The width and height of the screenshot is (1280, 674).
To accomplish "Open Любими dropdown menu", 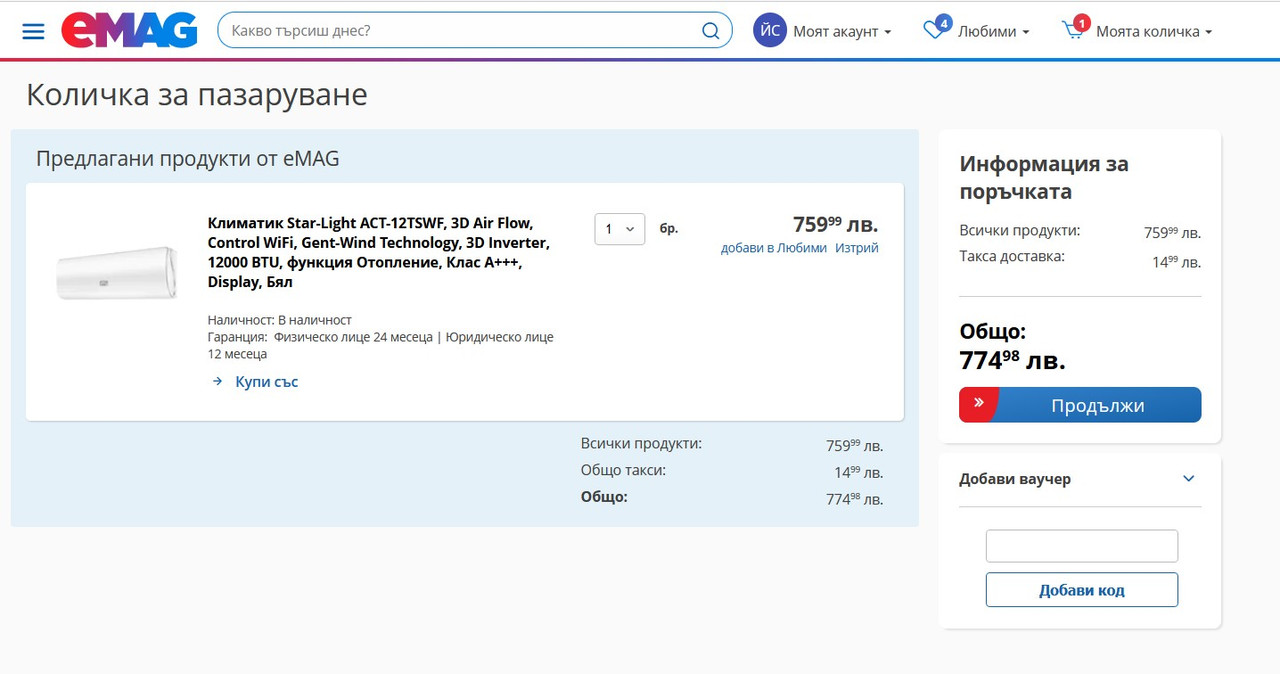I will pyautogui.click(x=993, y=31).
